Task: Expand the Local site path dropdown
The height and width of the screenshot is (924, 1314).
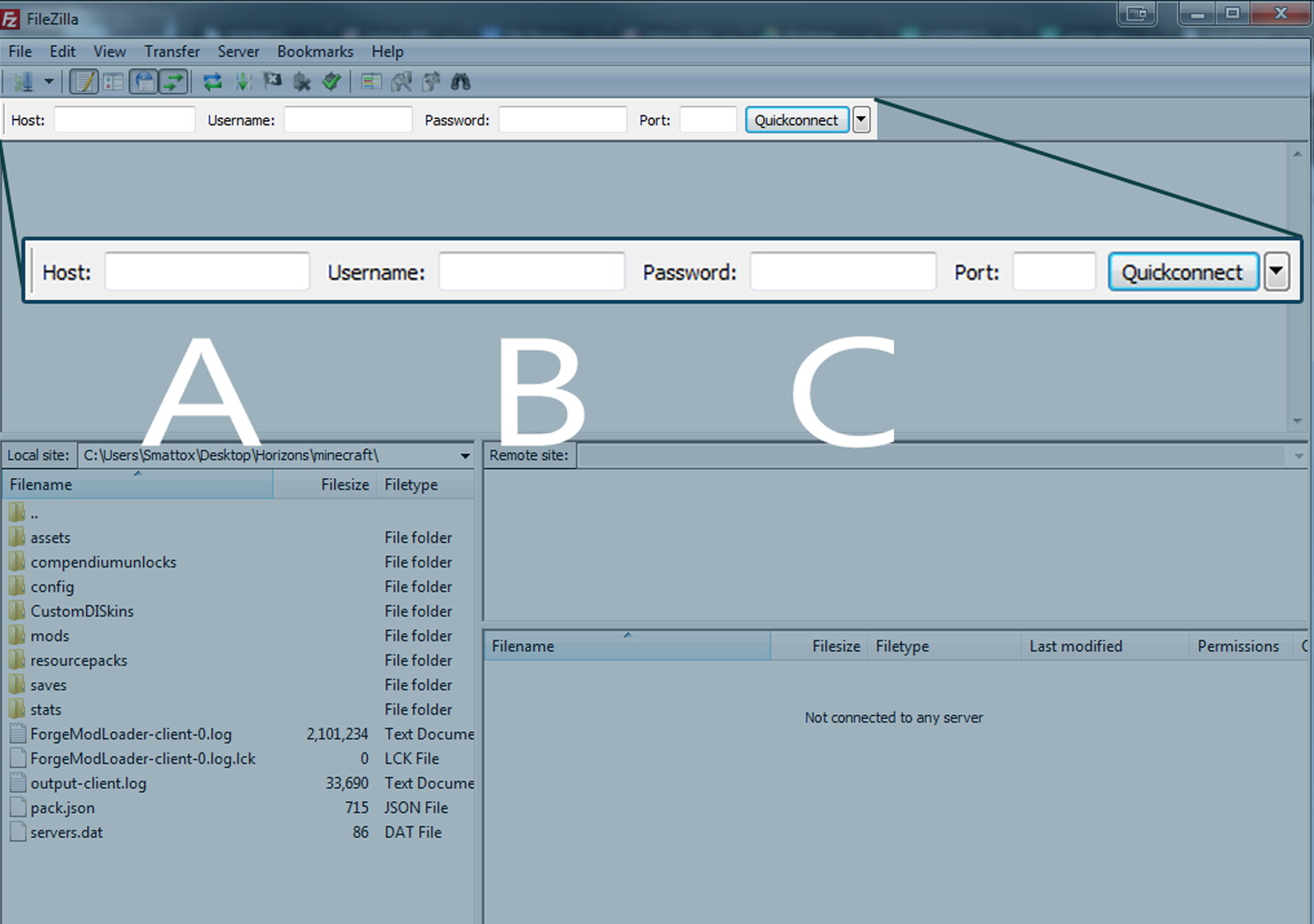Action: [465, 456]
